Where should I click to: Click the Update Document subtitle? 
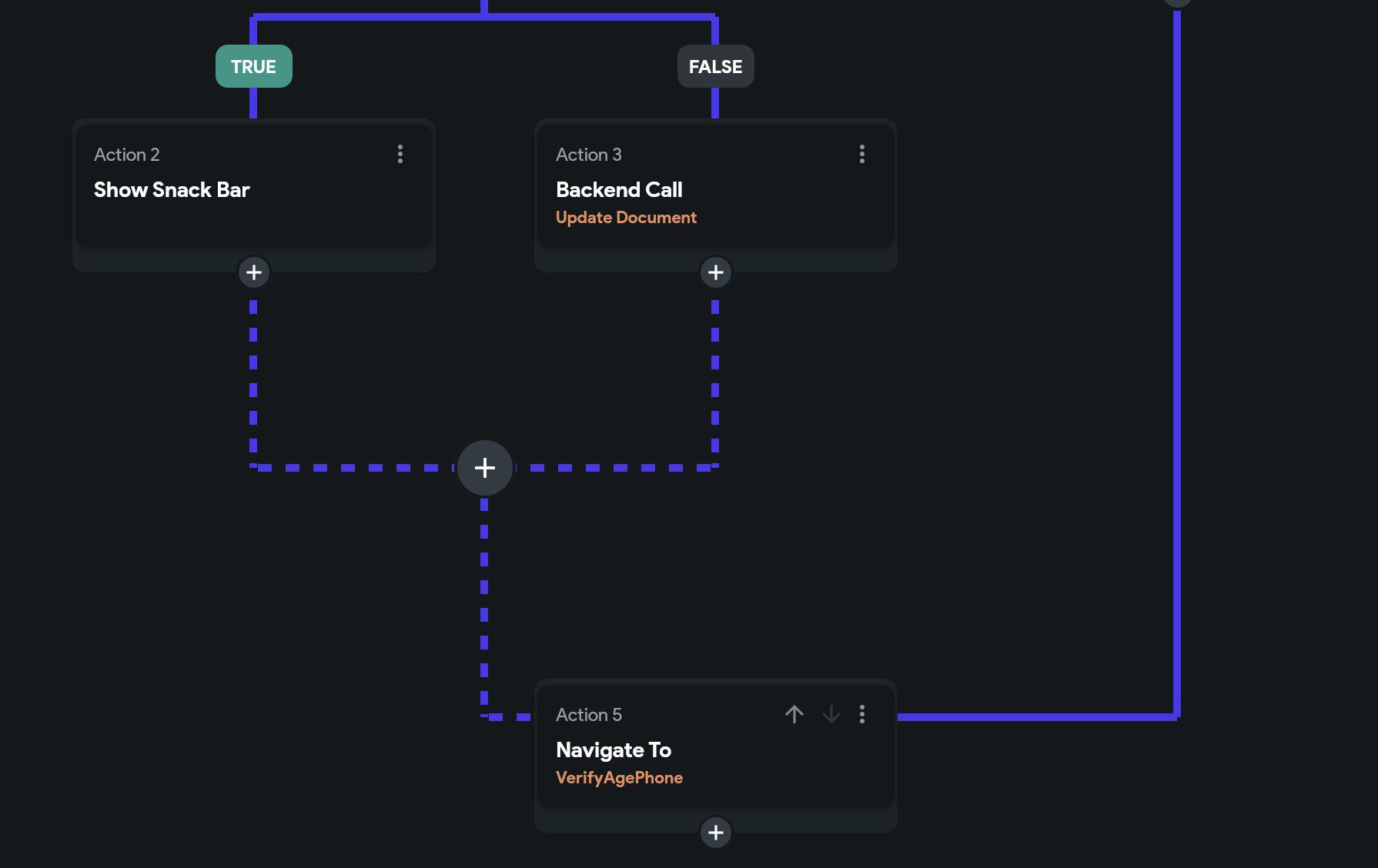point(626,218)
